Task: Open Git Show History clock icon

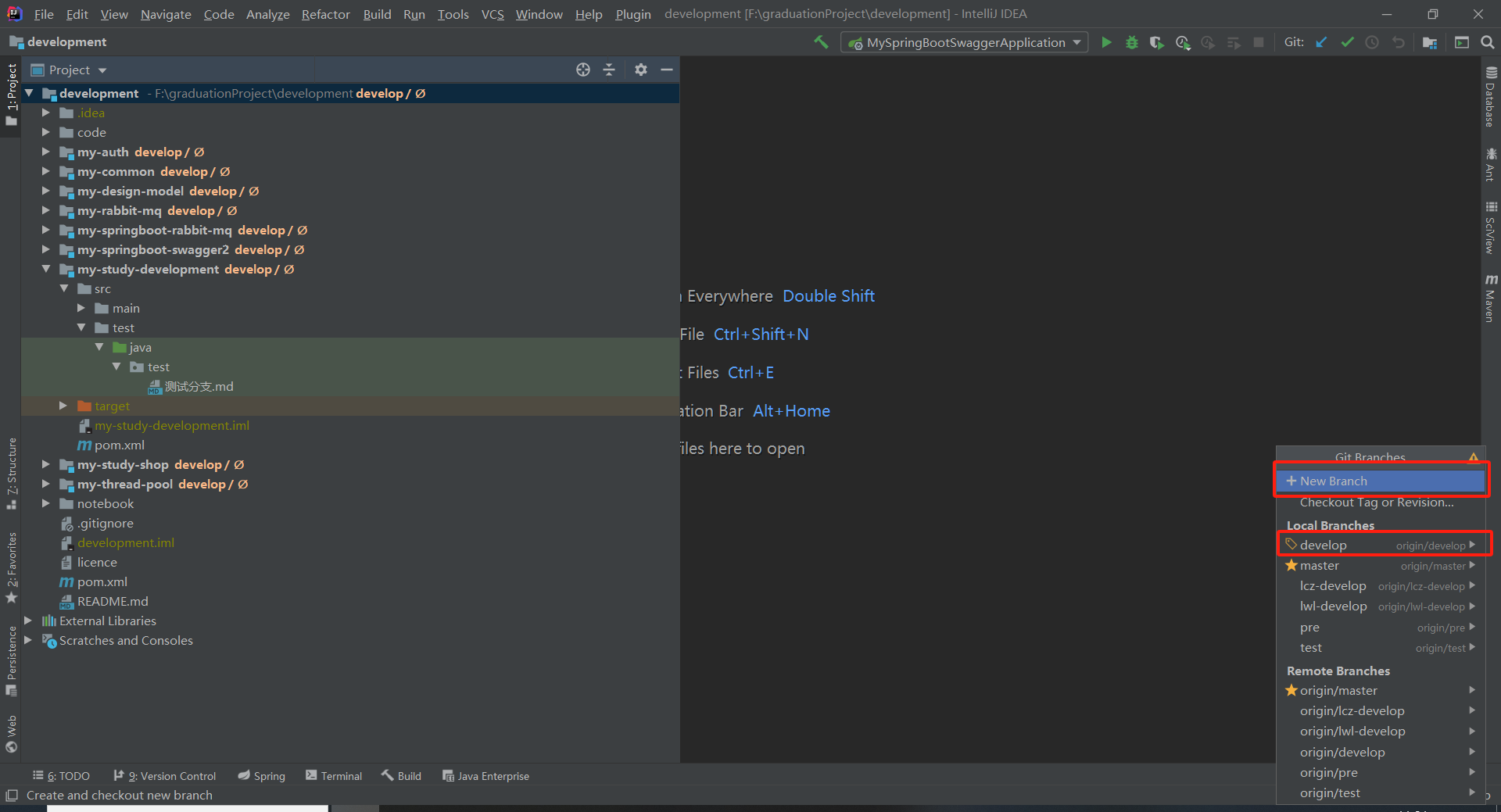Action: pyautogui.click(x=1372, y=42)
